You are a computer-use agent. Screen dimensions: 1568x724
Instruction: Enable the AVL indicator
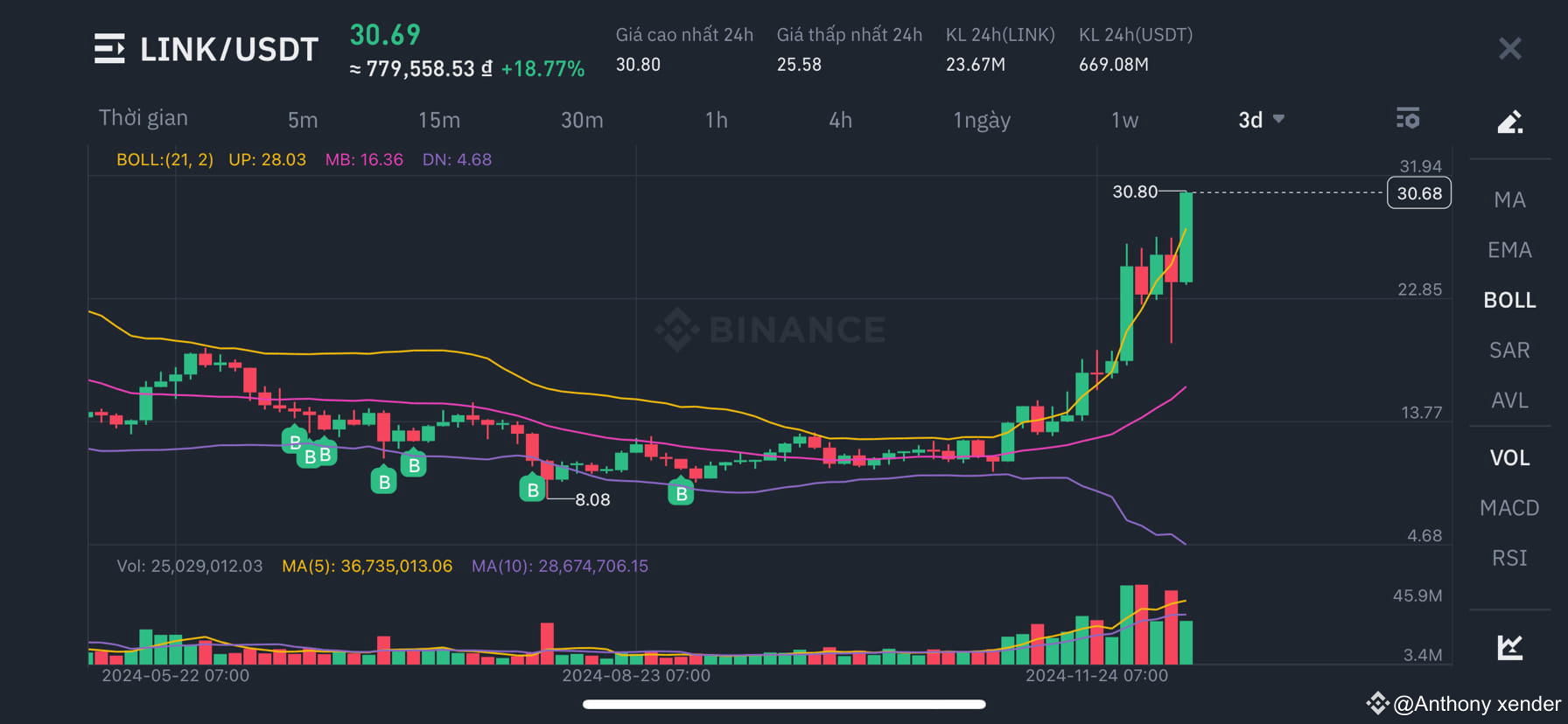1509,400
